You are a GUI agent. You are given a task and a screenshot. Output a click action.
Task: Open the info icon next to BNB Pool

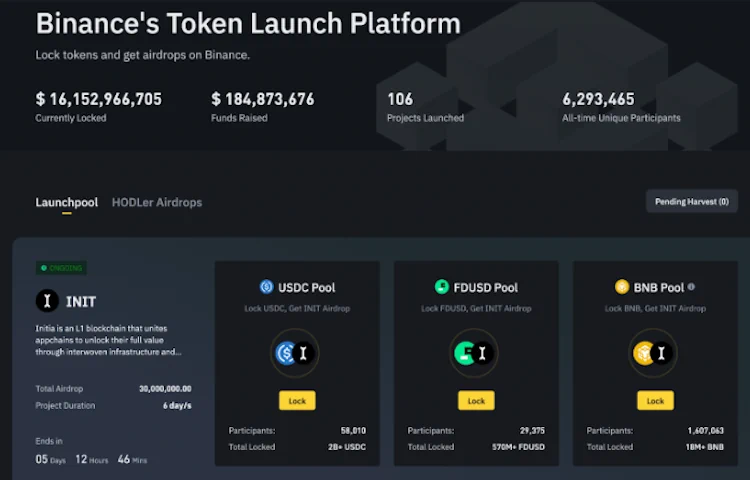point(691,287)
